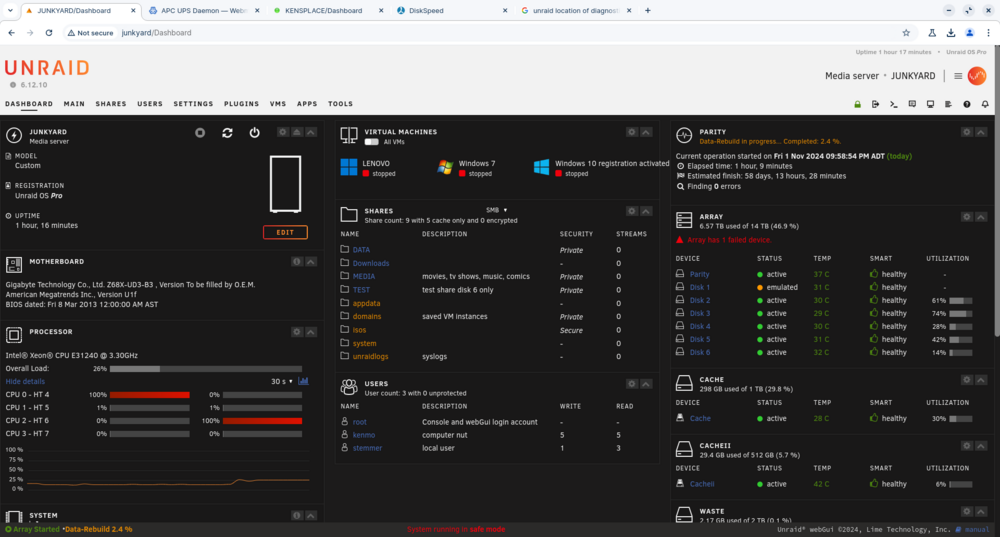The image size is (1000, 537).
Task: Bookmark this page with the star icon
Action: tap(906, 33)
